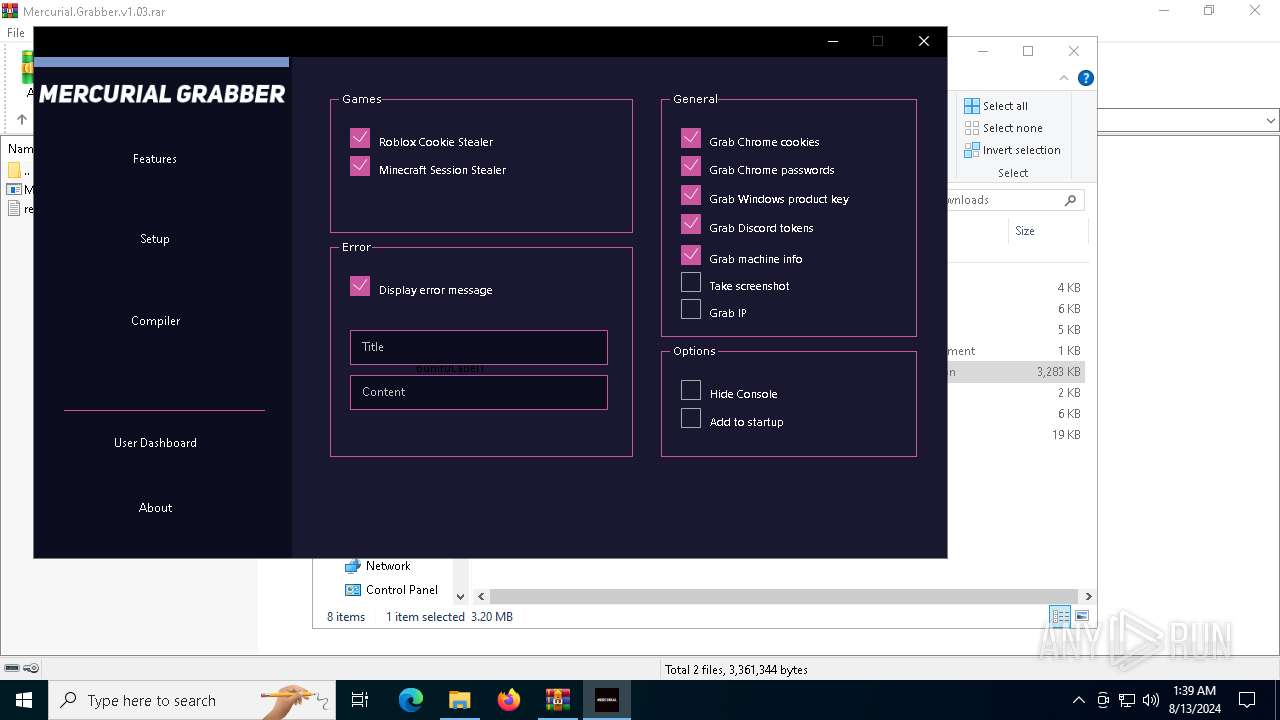Click the Invert selection icon in Explorer
The height and width of the screenshot is (720, 1280).
click(971, 150)
